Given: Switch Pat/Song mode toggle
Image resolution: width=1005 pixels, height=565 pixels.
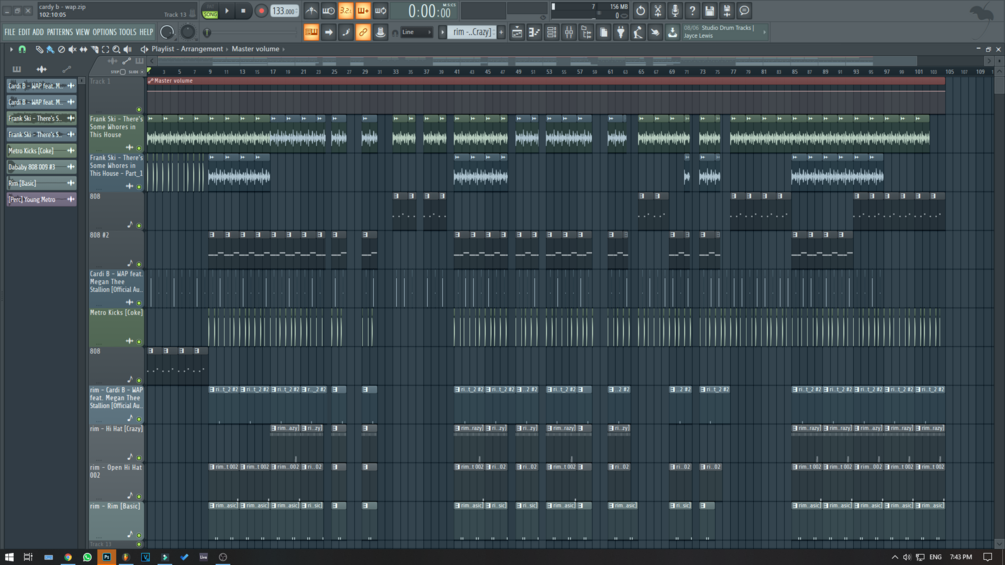Looking at the screenshot, I should pos(210,11).
